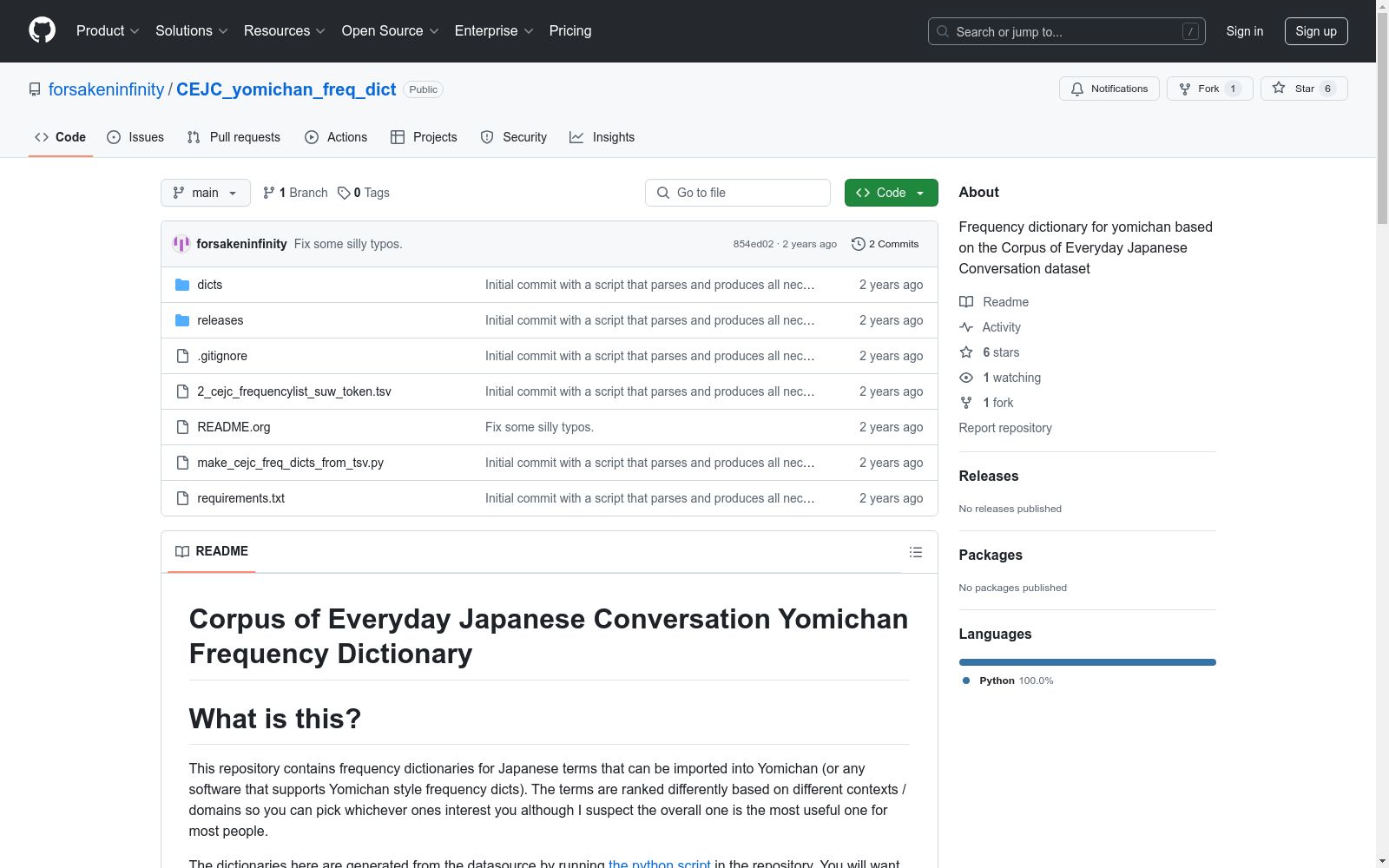Click the Pricing link in header

pos(570,31)
